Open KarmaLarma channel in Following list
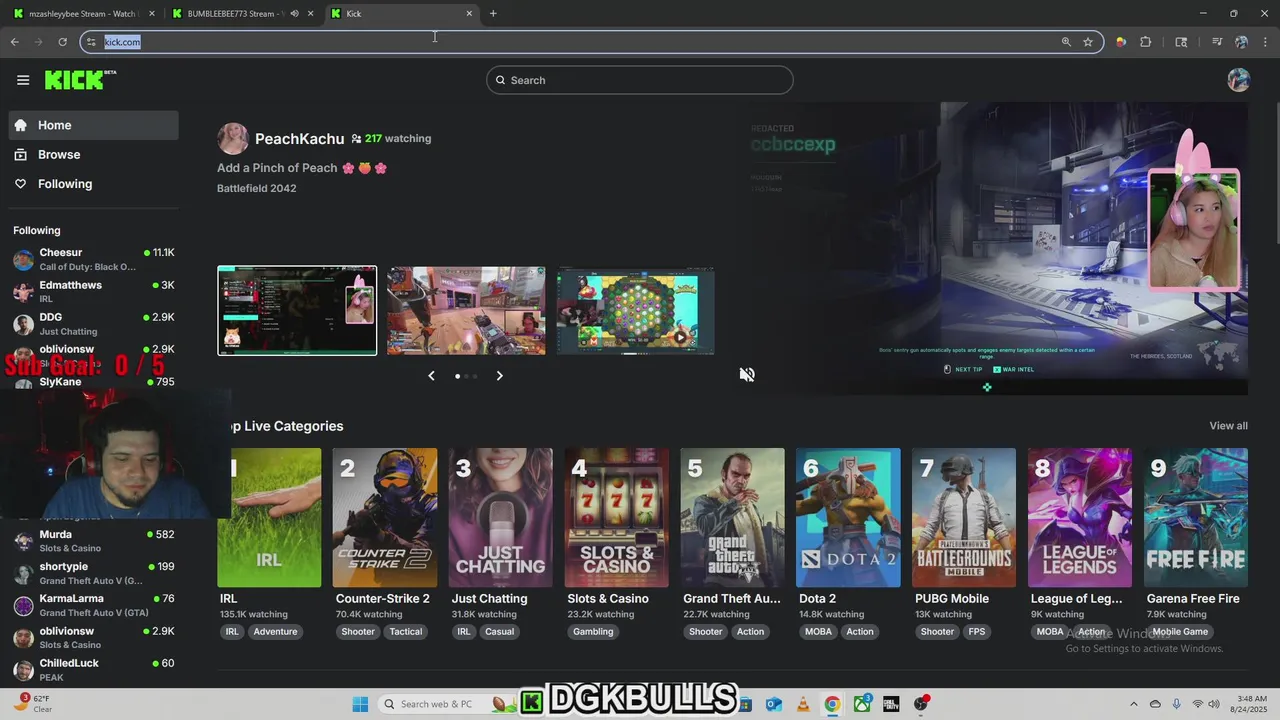 [94, 605]
